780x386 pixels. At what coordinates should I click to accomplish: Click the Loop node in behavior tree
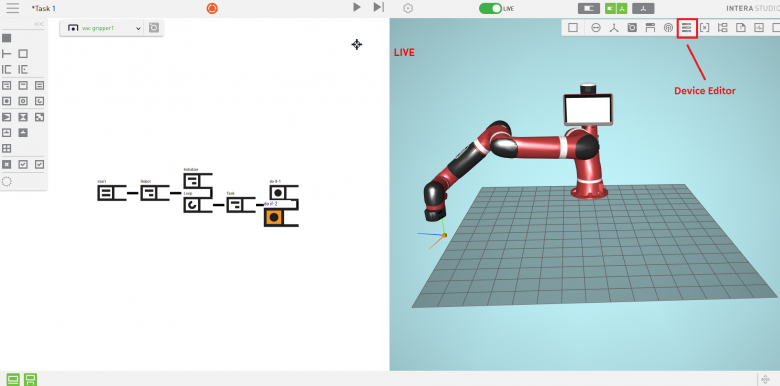[x=191, y=204]
